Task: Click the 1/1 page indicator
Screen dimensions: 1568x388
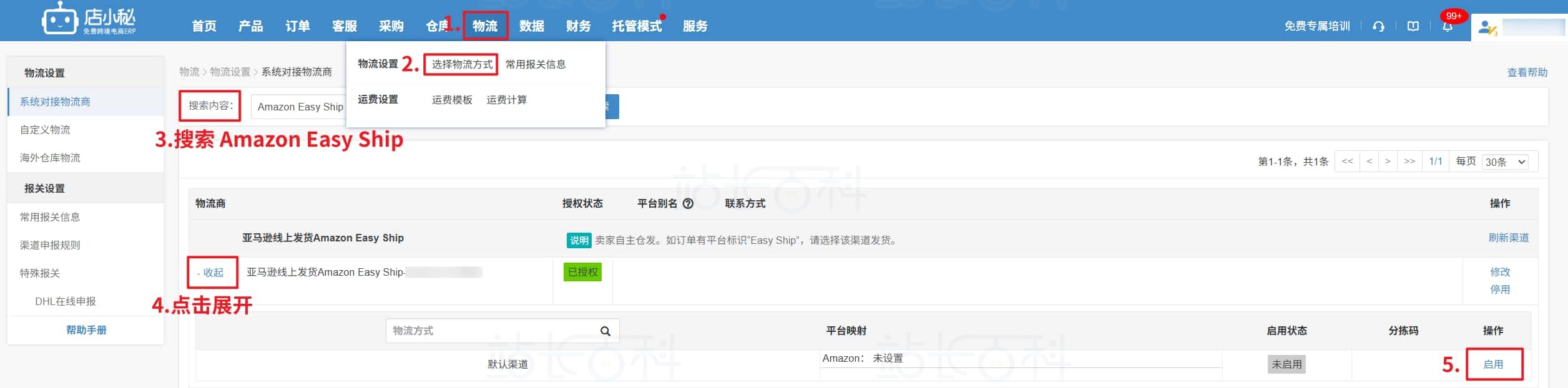Action: click(1436, 161)
